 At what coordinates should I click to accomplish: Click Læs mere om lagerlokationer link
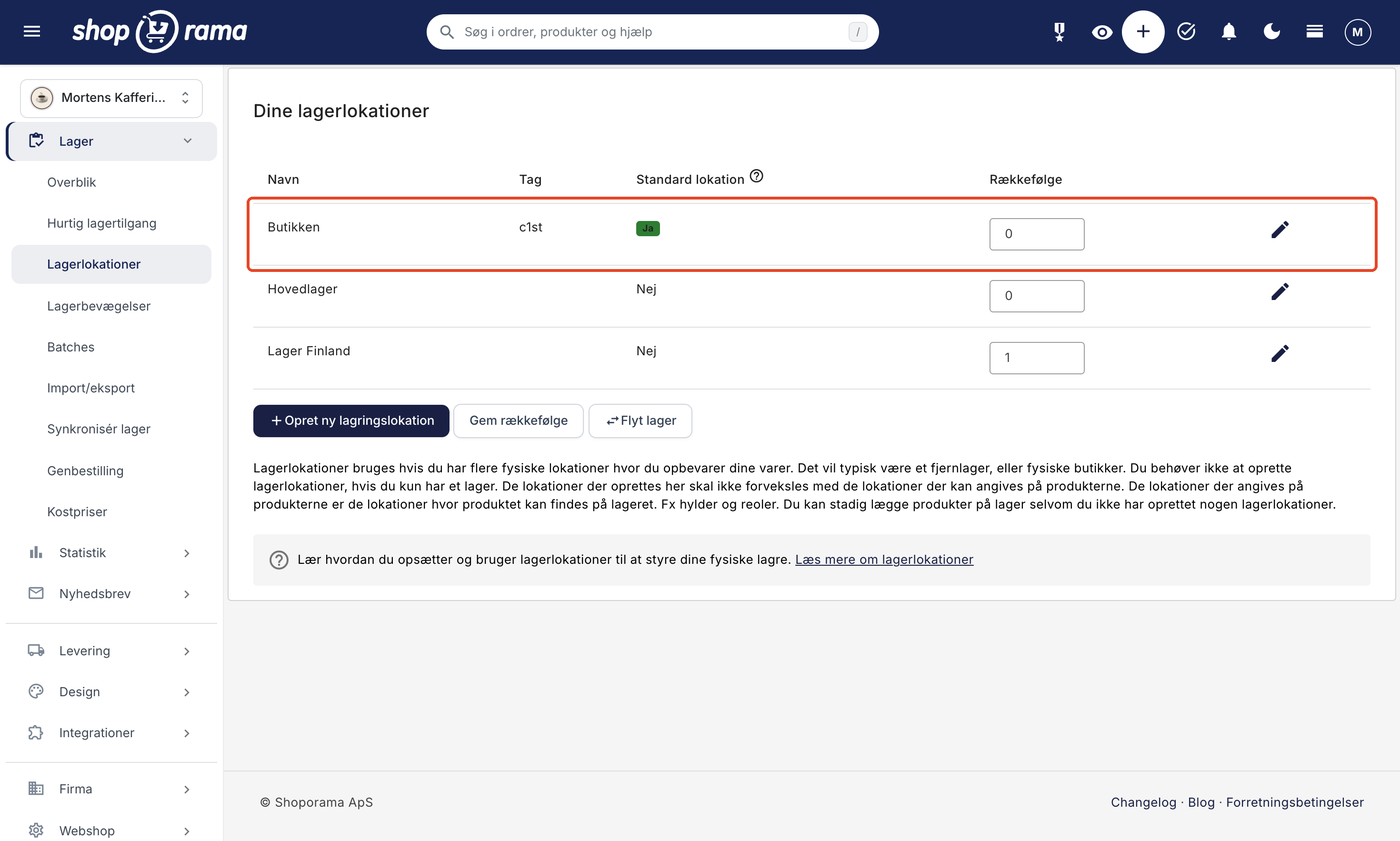(x=884, y=559)
